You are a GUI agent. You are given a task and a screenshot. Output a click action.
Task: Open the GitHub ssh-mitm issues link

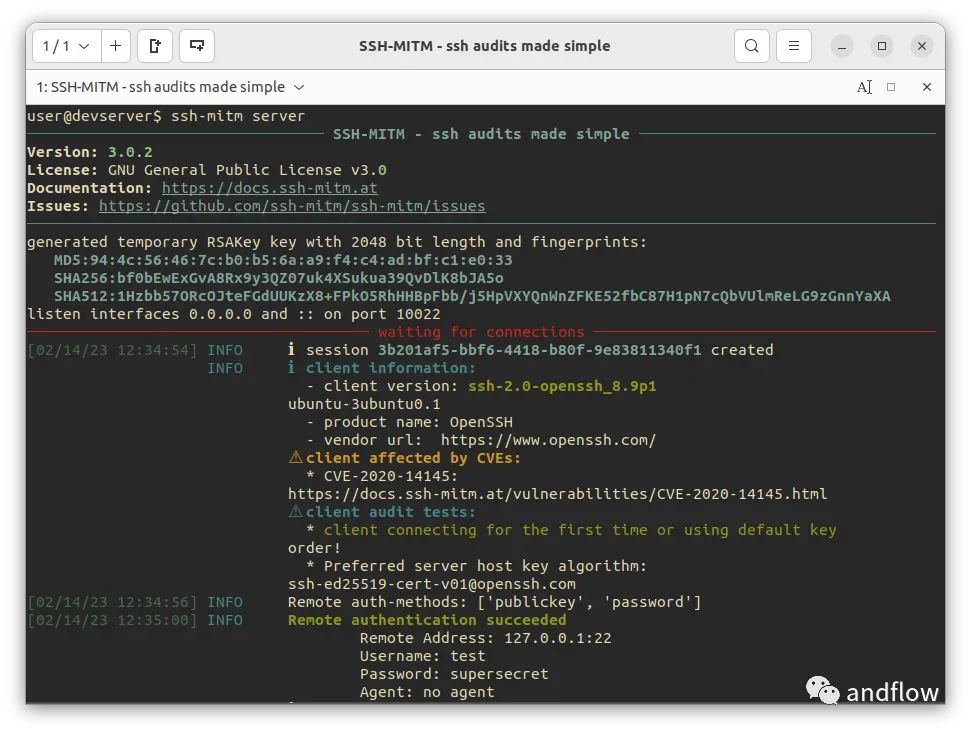[x=292, y=206]
